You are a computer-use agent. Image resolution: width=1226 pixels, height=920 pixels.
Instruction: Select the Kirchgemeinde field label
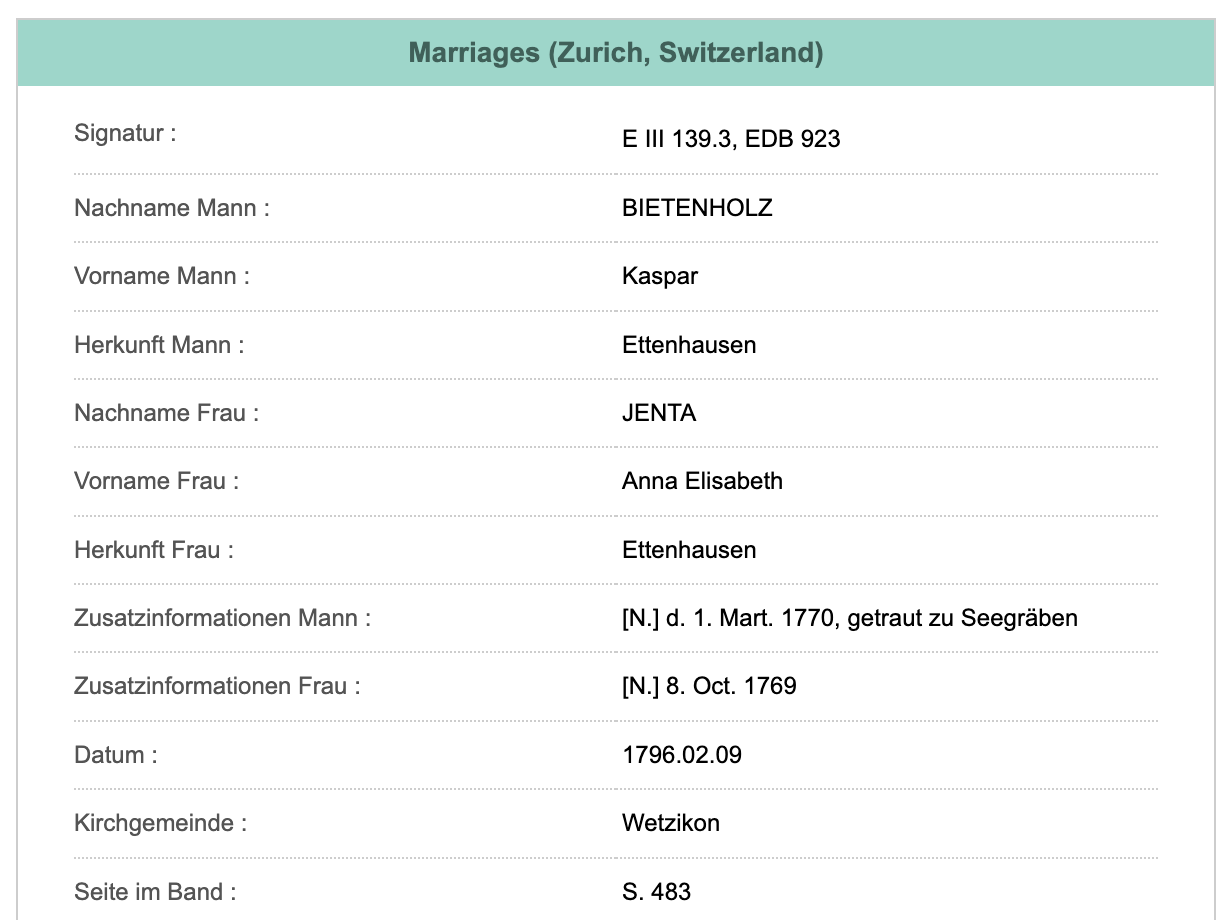coord(160,823)
